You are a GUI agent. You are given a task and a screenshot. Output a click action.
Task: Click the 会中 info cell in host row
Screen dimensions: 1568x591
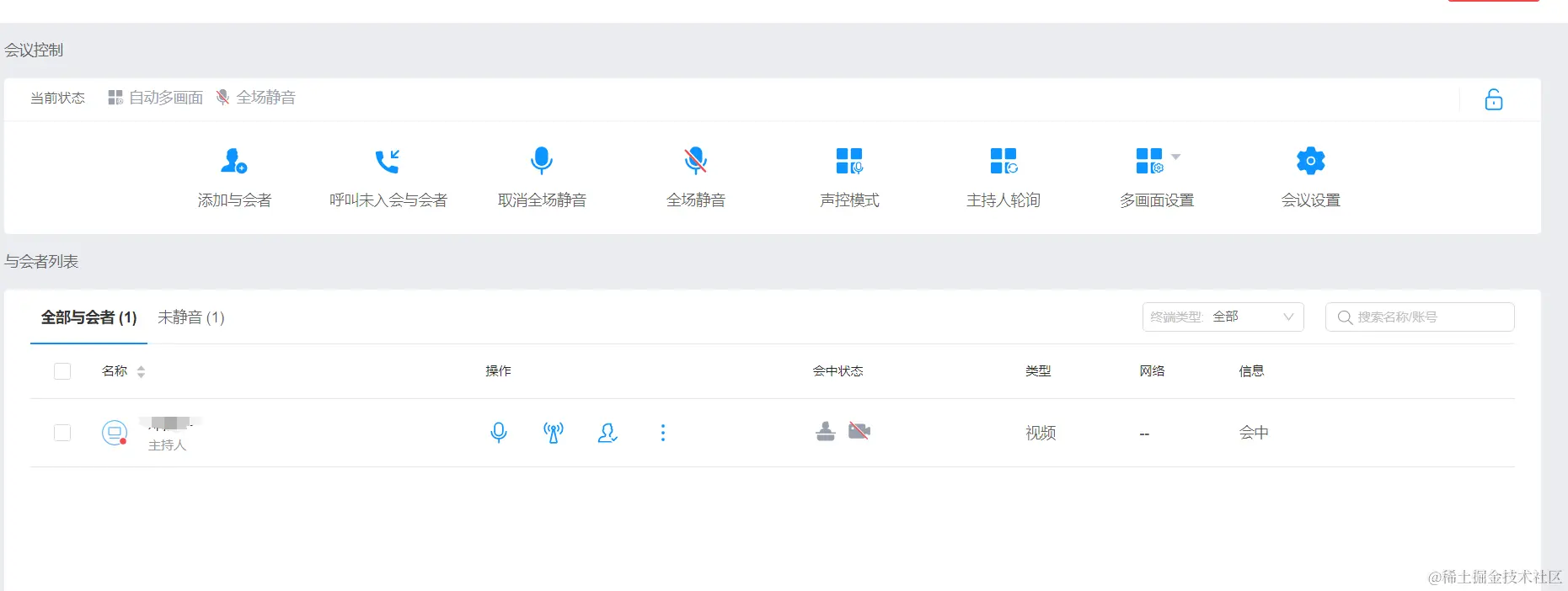coord(1254,433)
